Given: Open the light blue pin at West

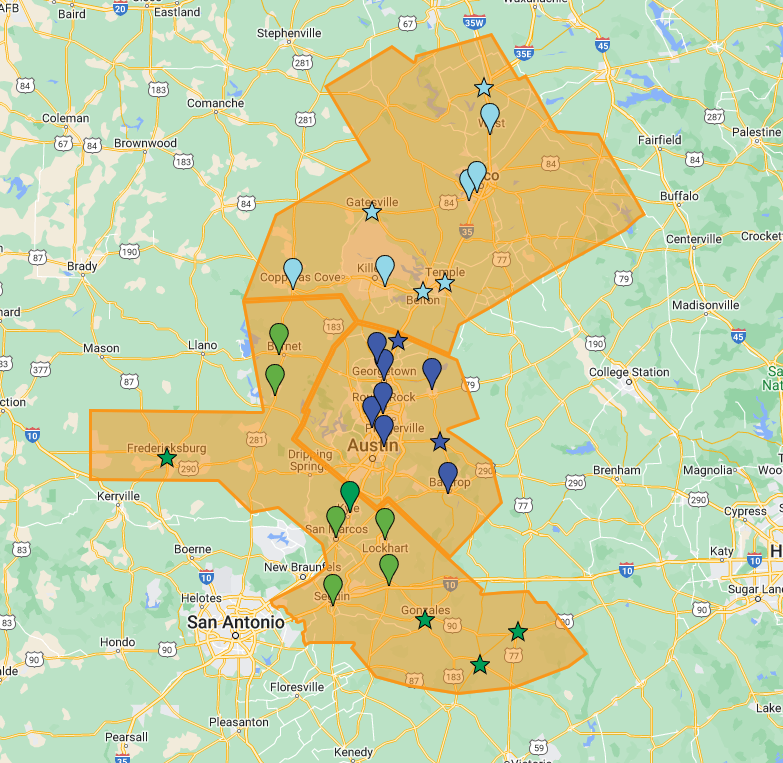Looking at the screenshot, I should 490,119.
